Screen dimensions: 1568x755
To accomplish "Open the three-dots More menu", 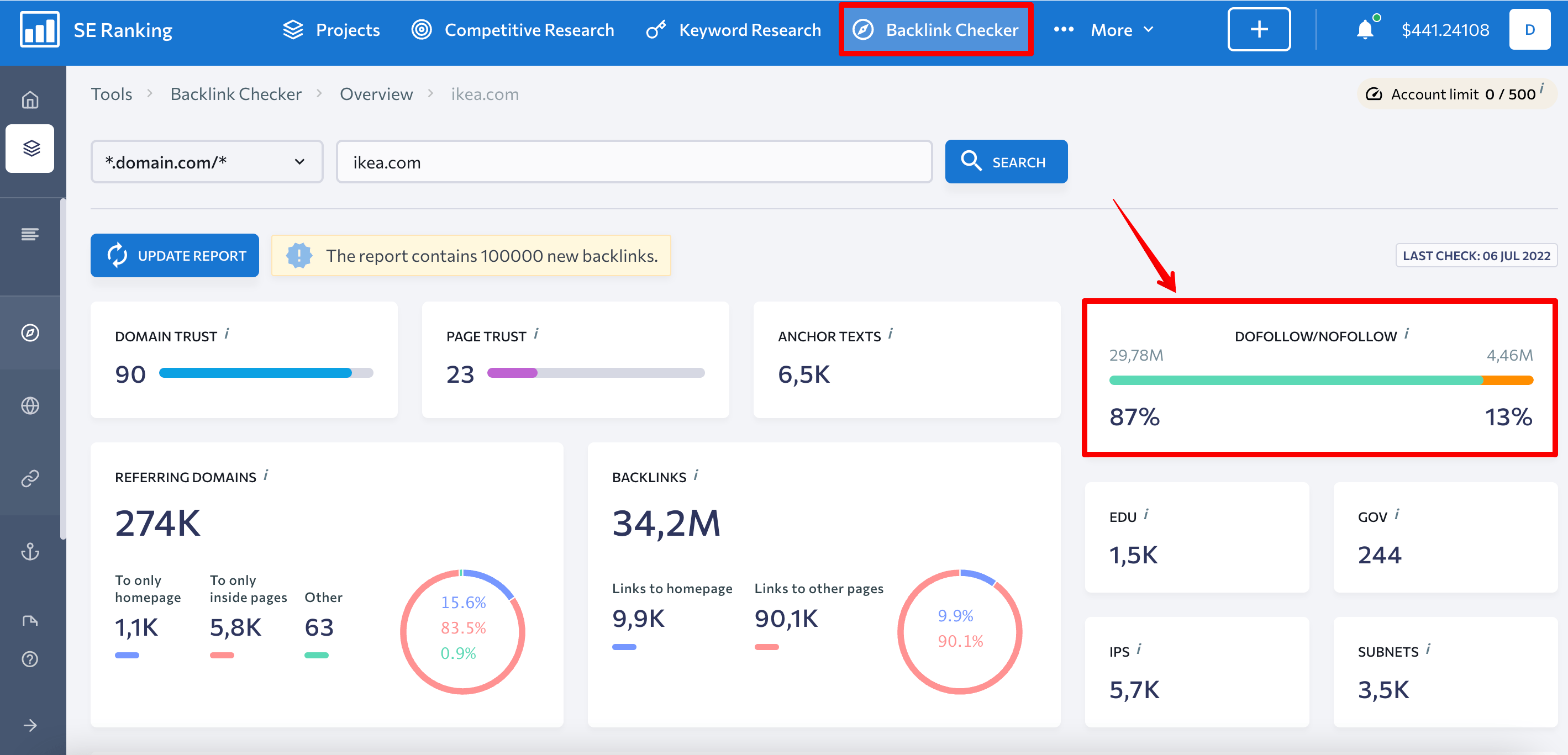I will pyautogui.click(x=1064, y=29).
